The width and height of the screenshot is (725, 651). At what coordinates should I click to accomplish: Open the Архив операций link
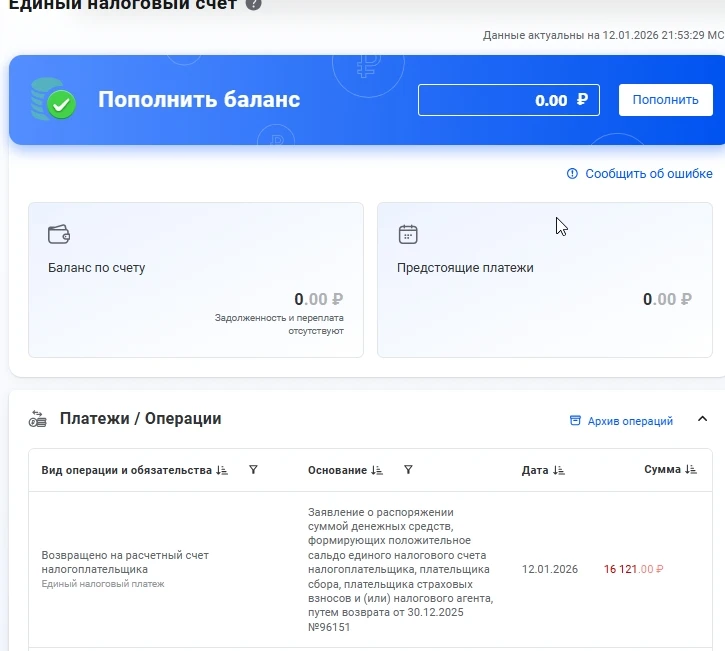[x=630, y=421]
